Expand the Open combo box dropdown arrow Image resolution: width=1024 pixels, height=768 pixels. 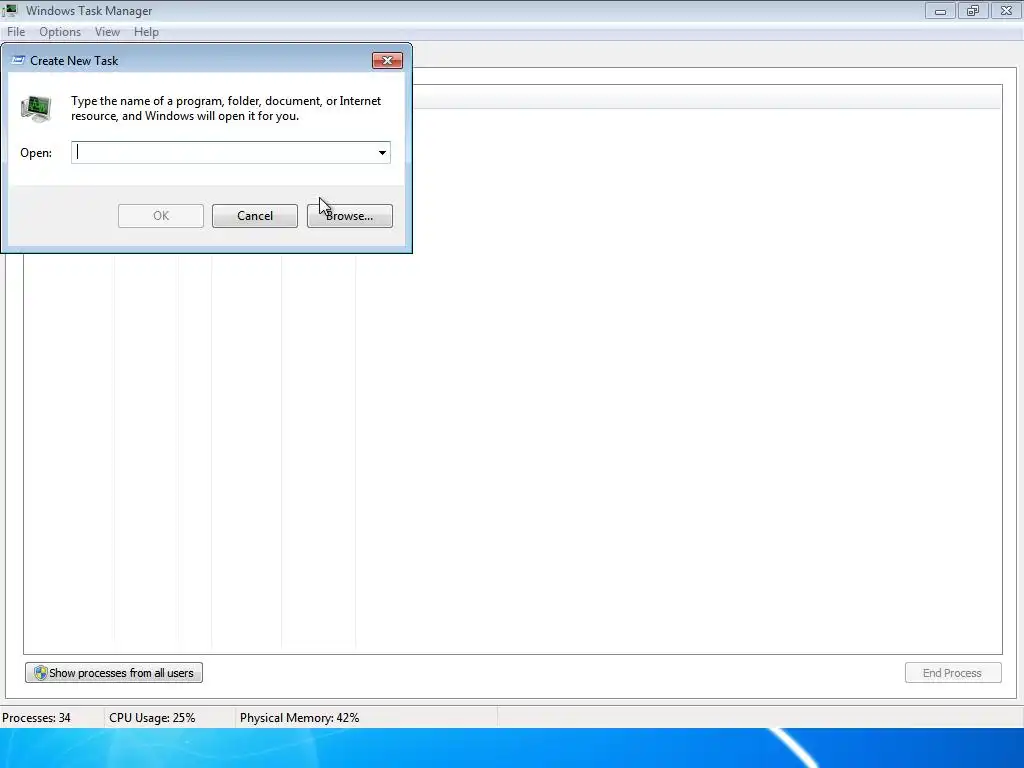[382, 152]
